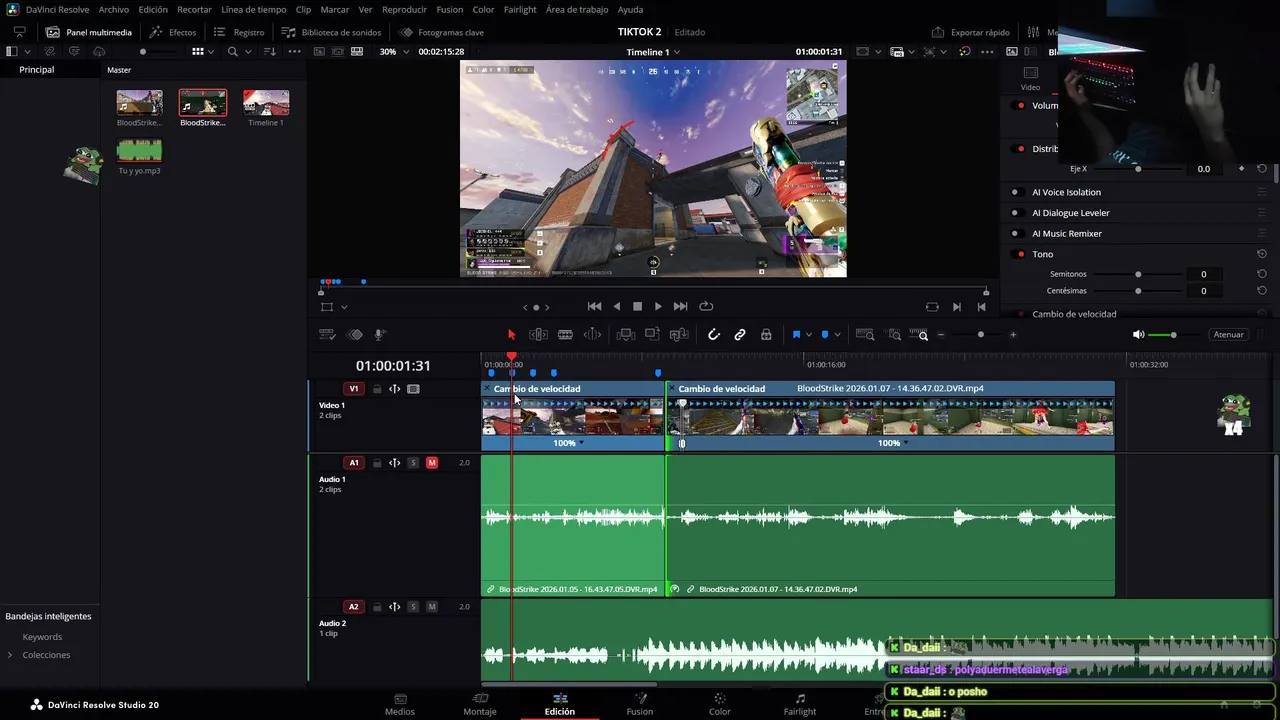Click the timeline zoom-in plus button

click(1013, 335)
